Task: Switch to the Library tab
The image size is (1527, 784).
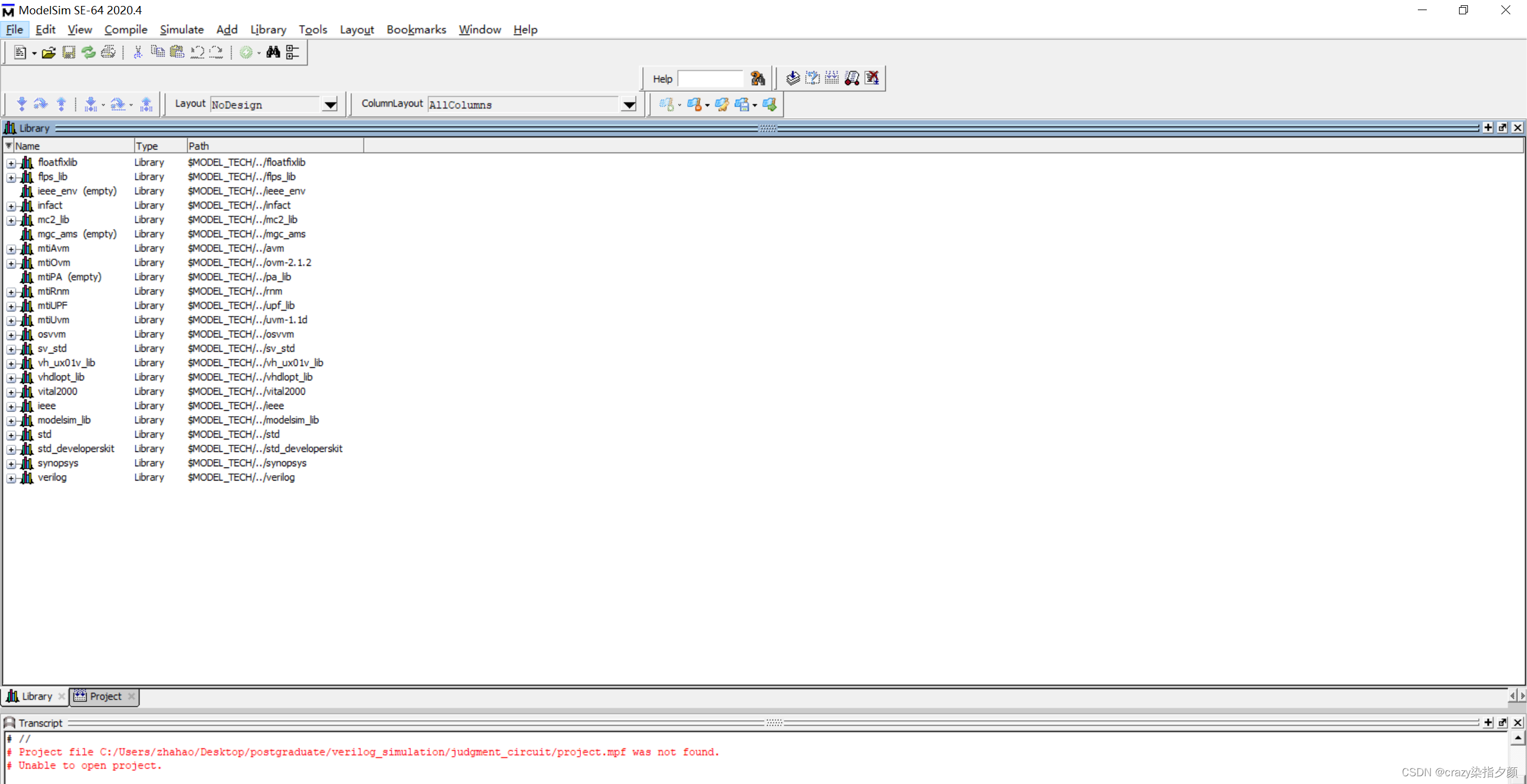Action: click(x=35, y=696)
